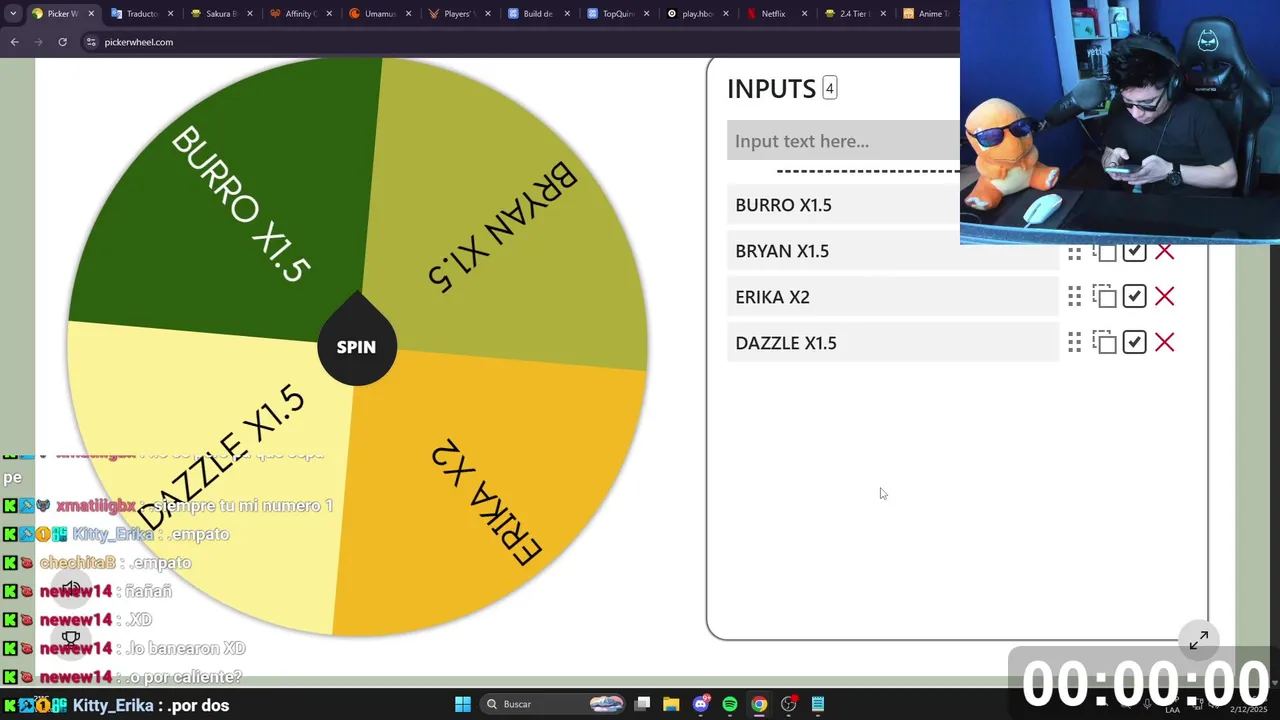Switch to the Traductor browser tab
The image size is (1280, 720).
click(143, 14)
